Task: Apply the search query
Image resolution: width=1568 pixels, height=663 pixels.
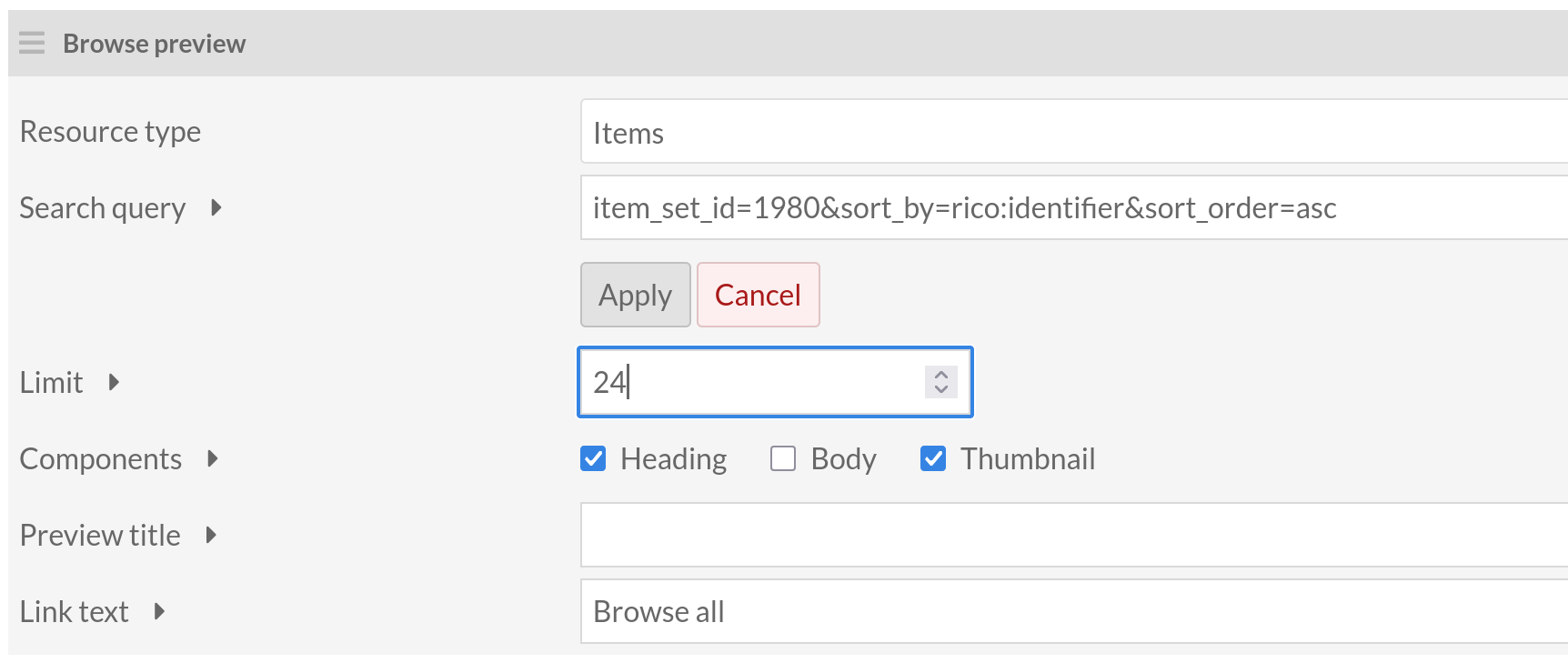Action: pyautogui.click(x=635, y=295)
